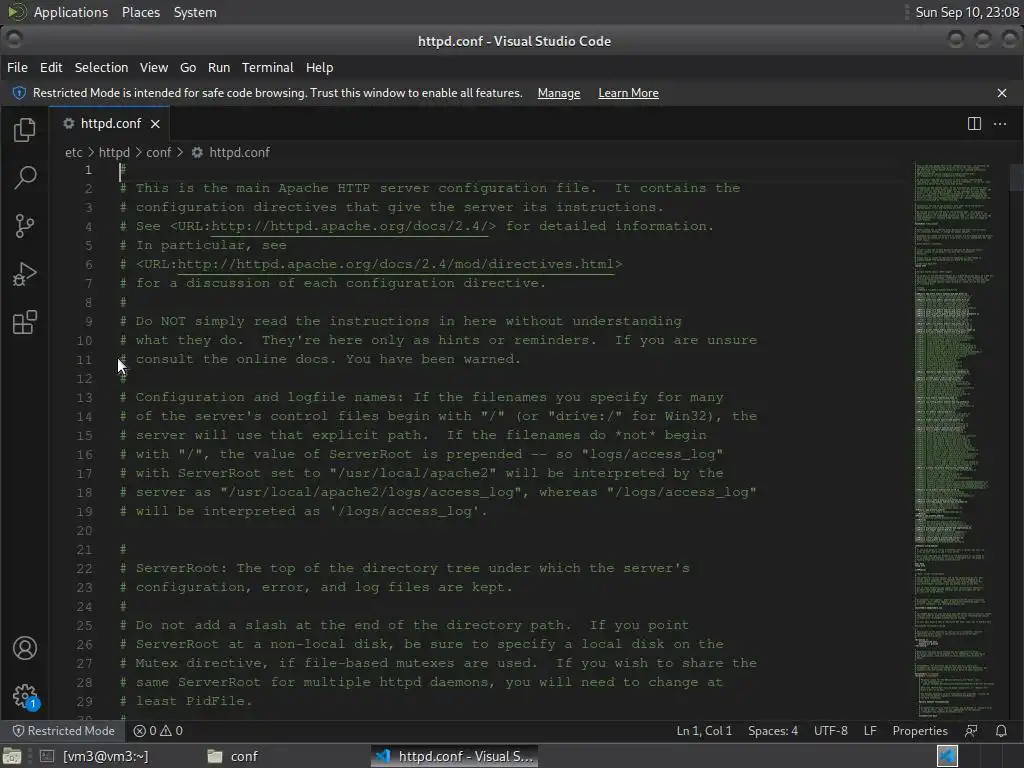The image size is (1024, 768).
Task: Open the Help menu
Action: 319,67
